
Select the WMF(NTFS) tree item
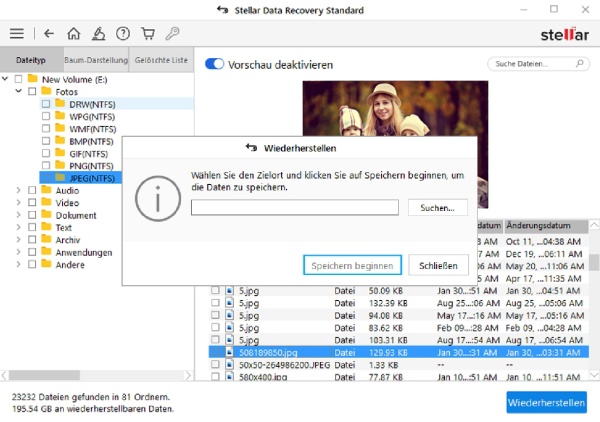92,129
